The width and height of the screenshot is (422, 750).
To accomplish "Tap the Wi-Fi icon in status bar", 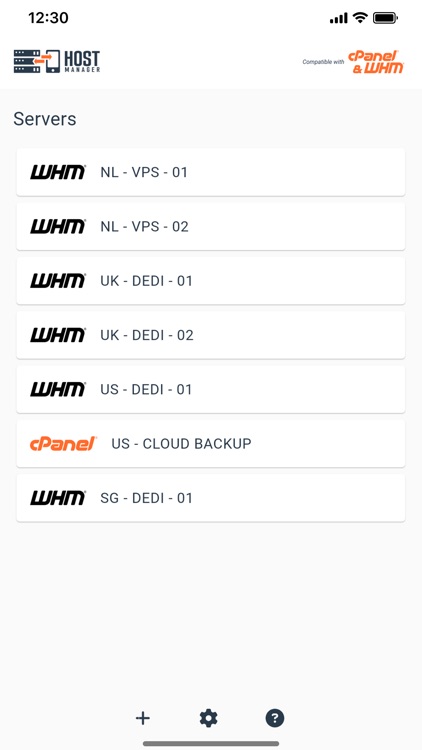I will coord(360,18).
